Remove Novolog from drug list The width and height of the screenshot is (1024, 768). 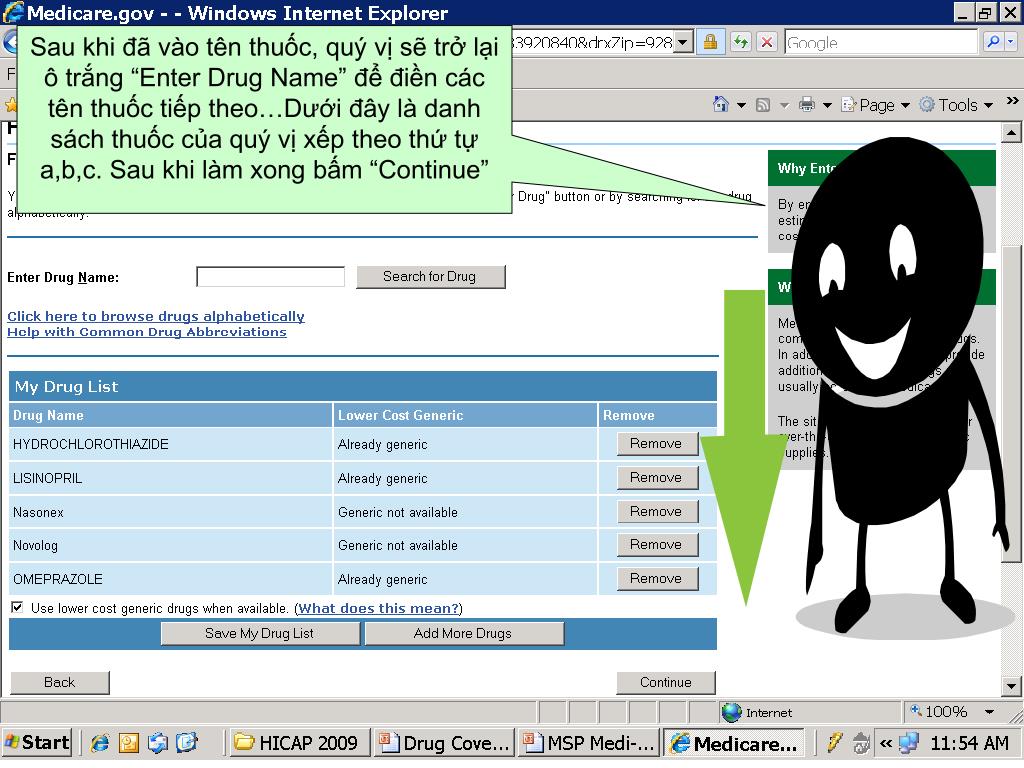657,544
